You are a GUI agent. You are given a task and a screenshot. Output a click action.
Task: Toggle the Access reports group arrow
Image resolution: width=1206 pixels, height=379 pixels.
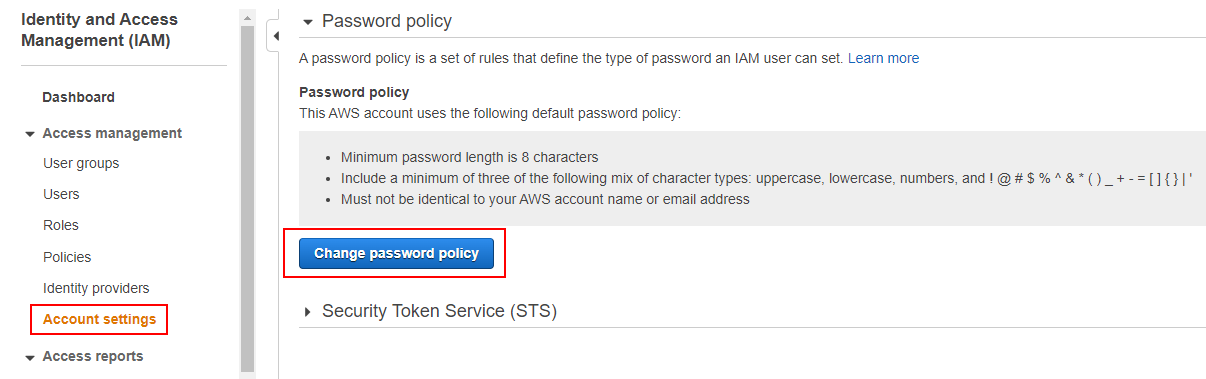click(x=30, y=357)
